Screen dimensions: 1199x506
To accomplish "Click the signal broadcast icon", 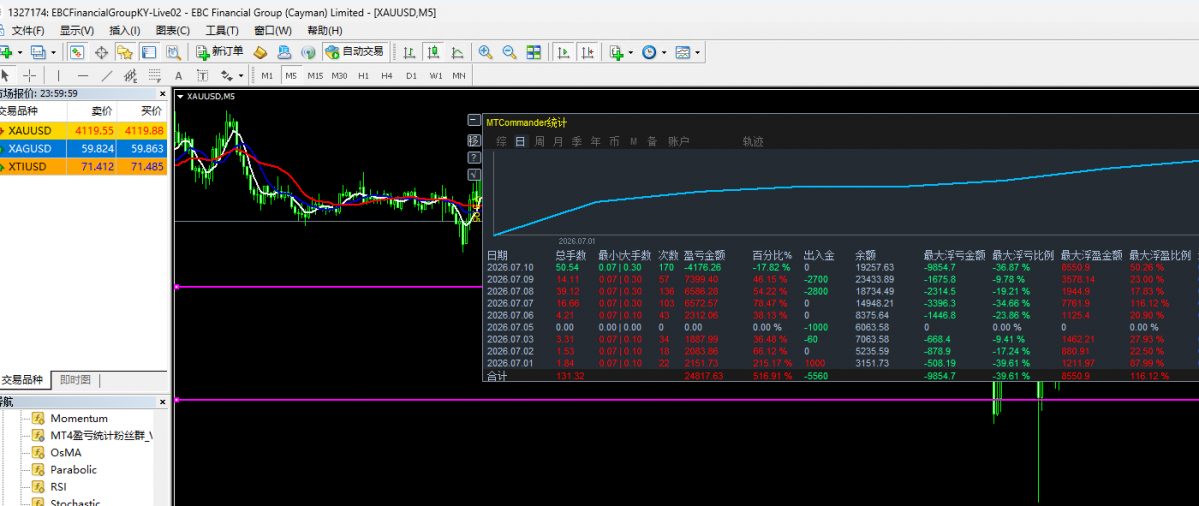I will [x=308, y=52].
